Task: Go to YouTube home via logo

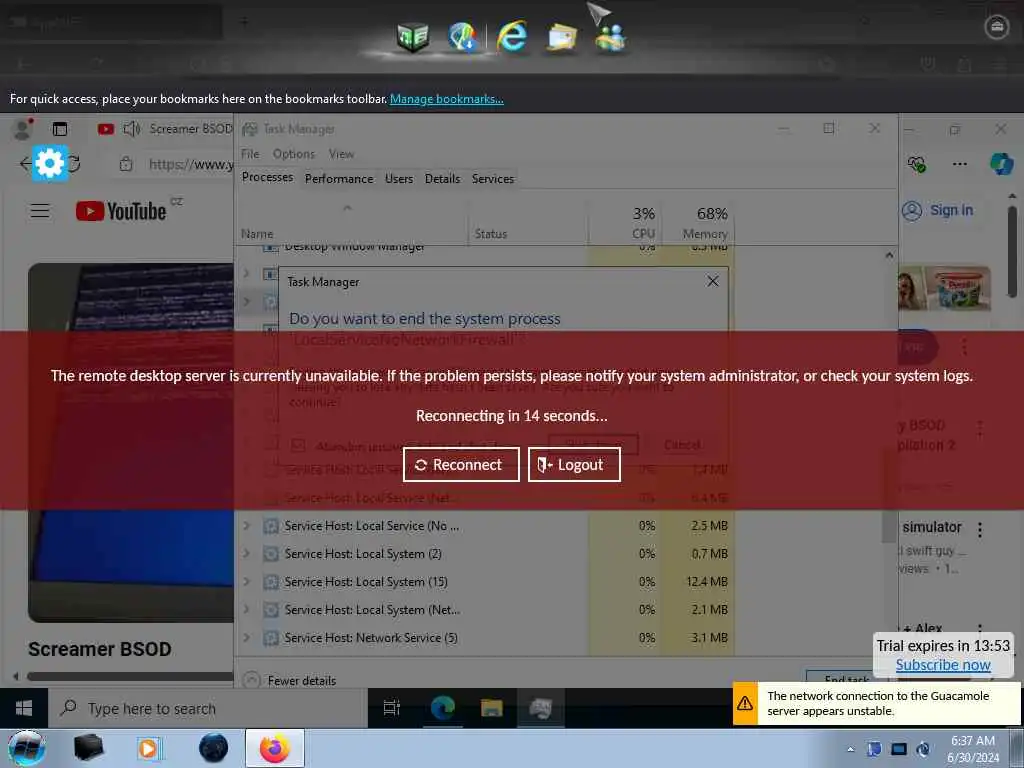Action: [x=121, y=211]
